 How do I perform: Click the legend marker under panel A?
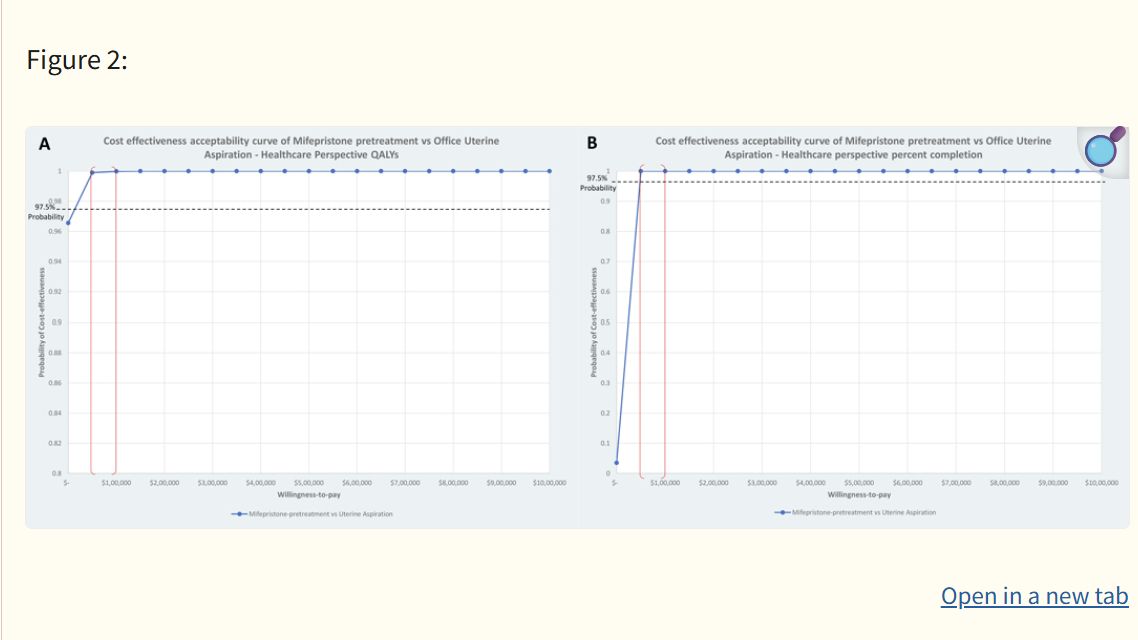click(x=237, y=514)
